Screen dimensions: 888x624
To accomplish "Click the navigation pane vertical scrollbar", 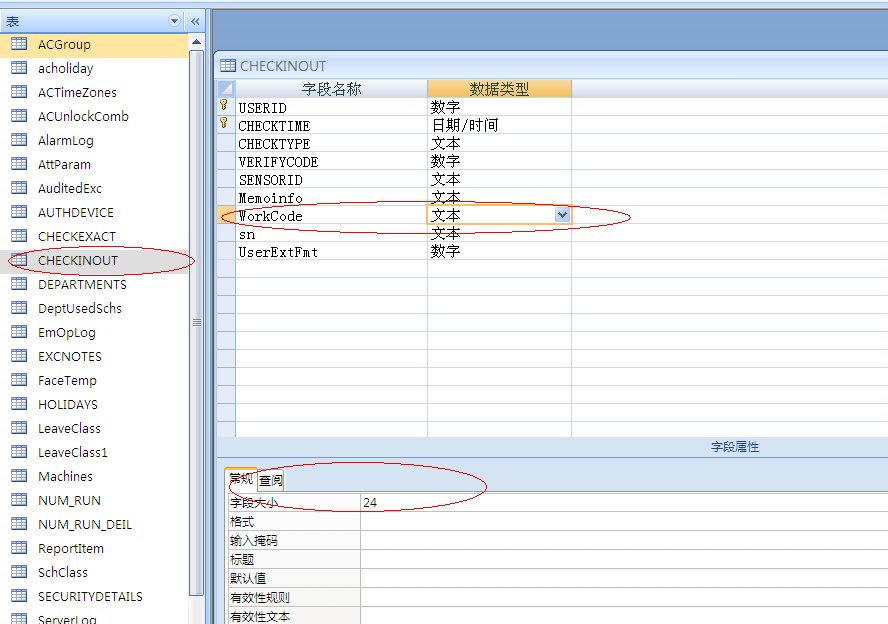I will (197, 320).
